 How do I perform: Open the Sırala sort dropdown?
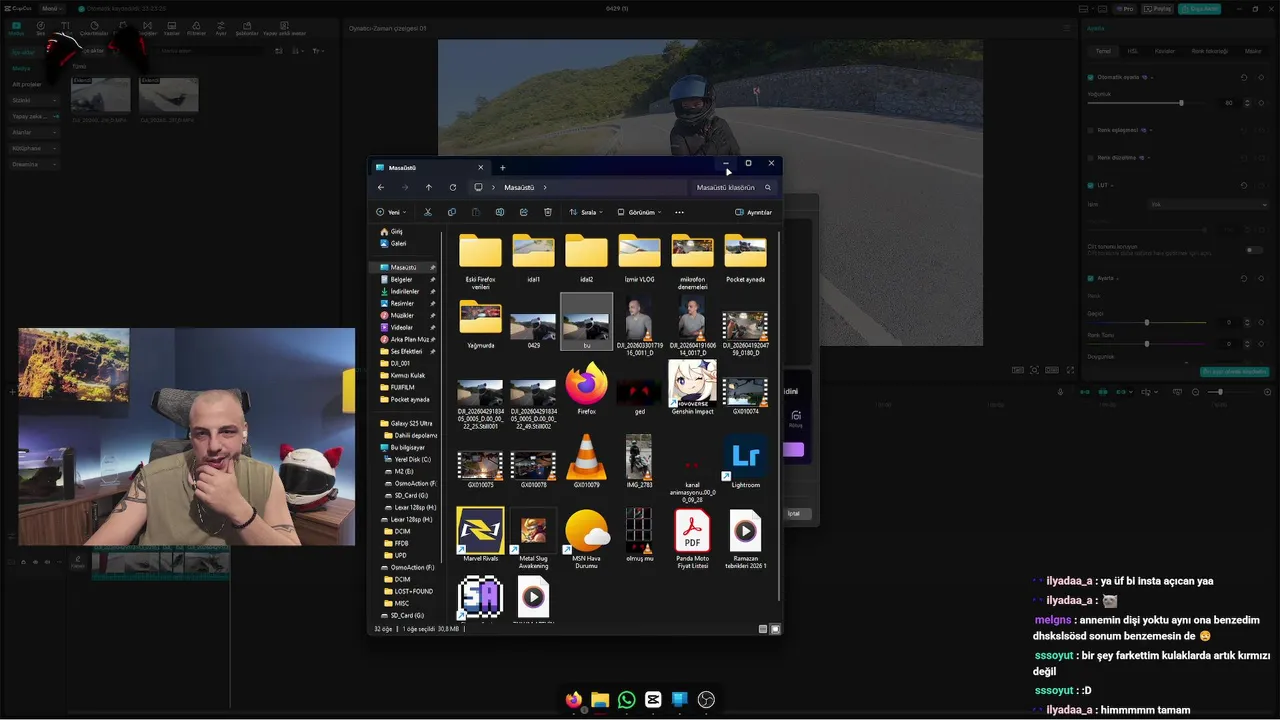(586, 212)
